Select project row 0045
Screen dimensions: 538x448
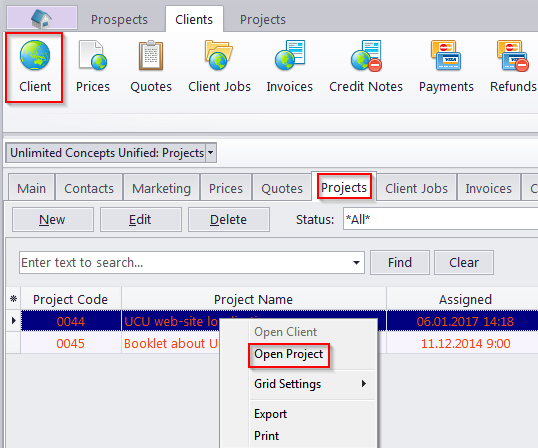coord(272,343)
